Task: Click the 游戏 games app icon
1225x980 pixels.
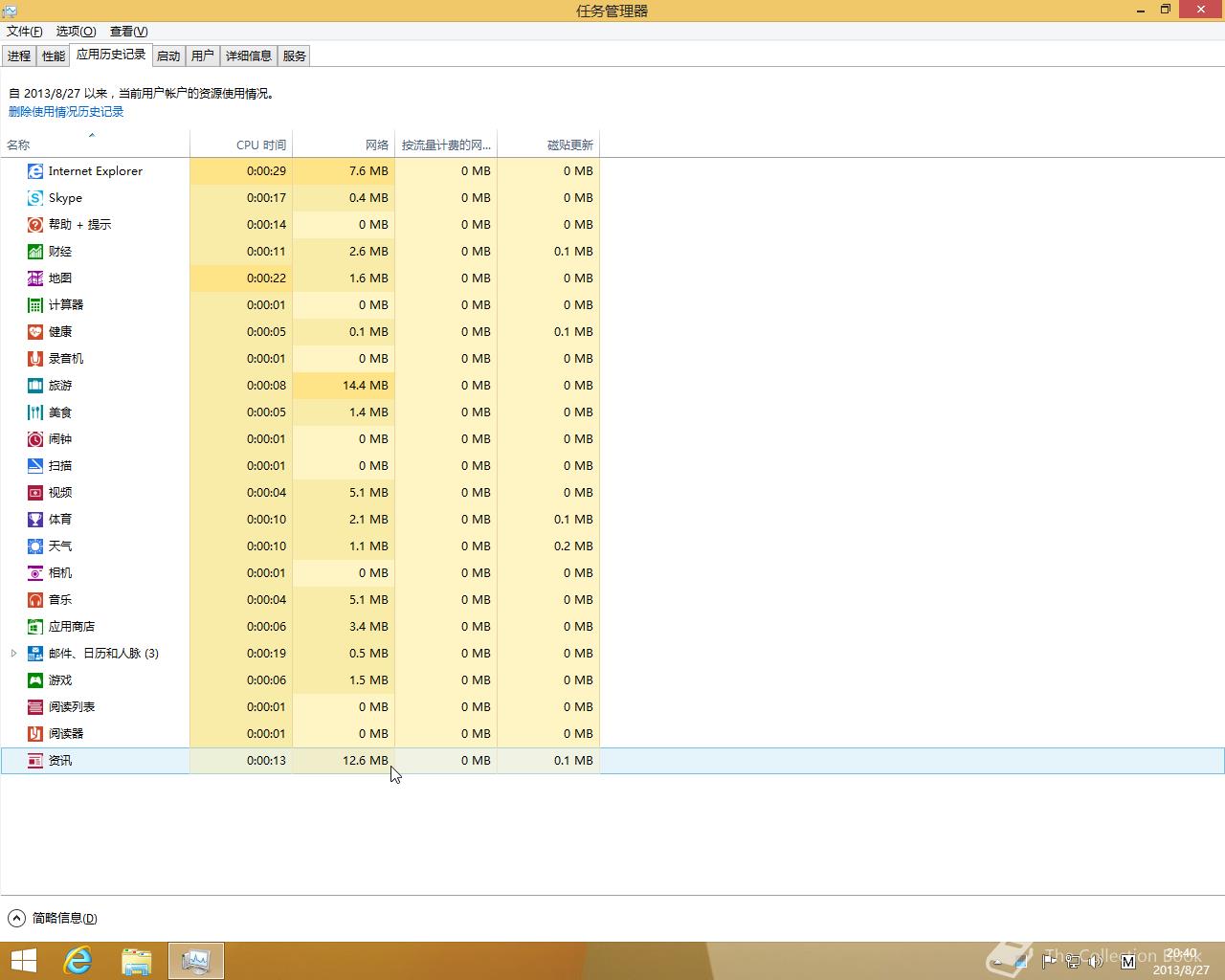Action: [x=35, y=680]
